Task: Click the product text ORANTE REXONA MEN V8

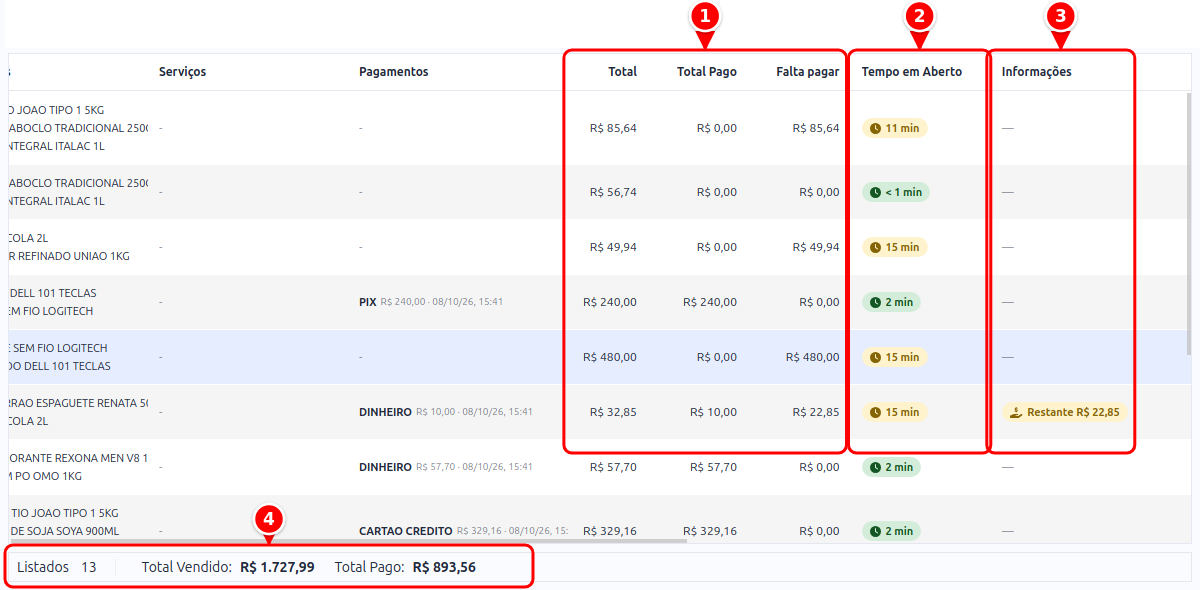Action: (x=78, y=458)
